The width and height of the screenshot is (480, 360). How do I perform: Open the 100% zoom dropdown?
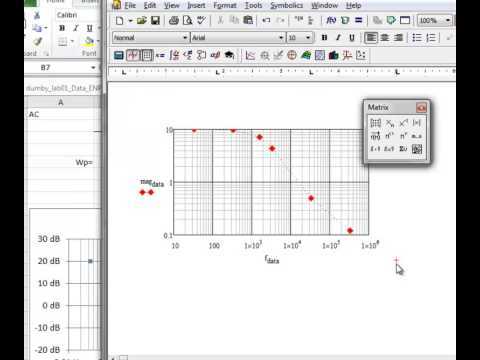(x=448, y=21)
